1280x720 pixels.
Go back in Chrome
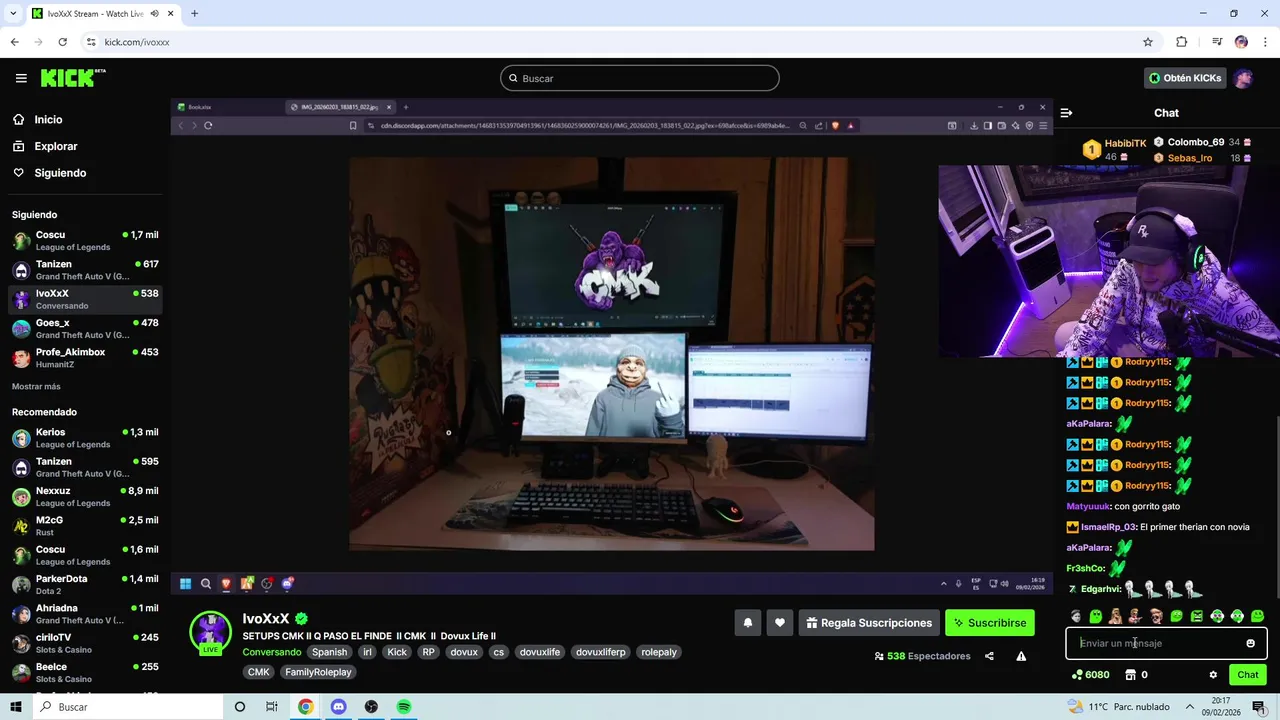point(14,42)
